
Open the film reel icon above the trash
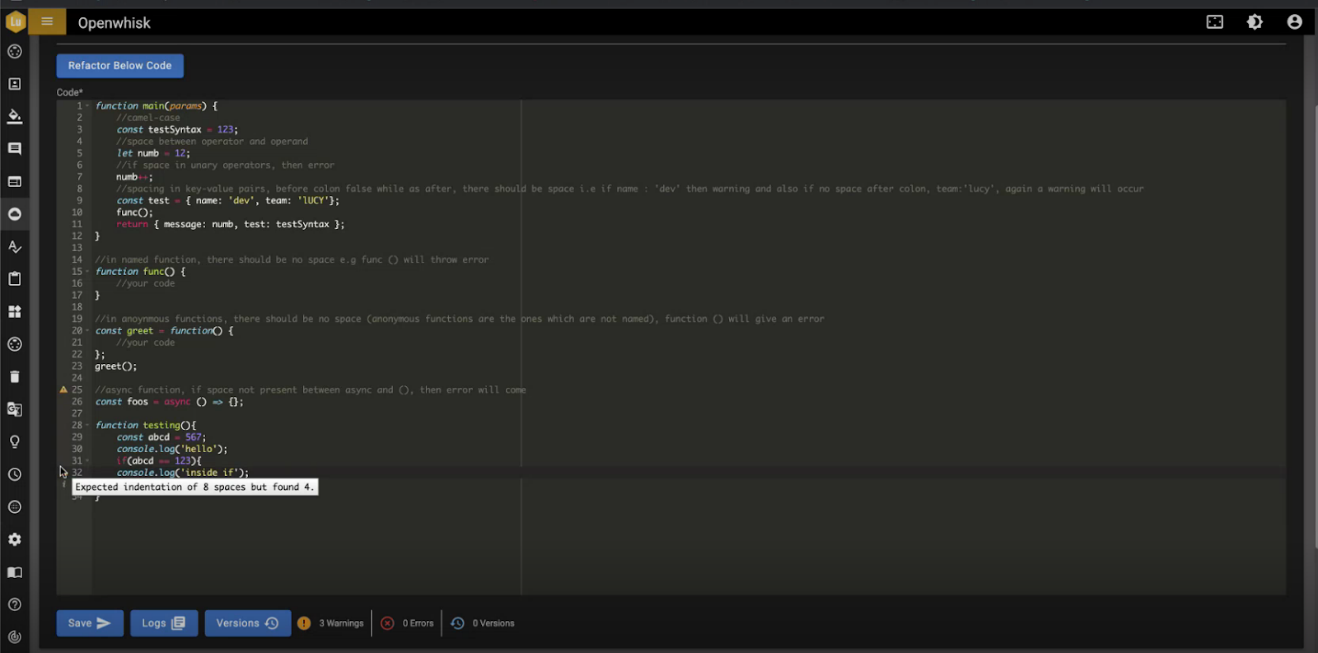point(15,344)
